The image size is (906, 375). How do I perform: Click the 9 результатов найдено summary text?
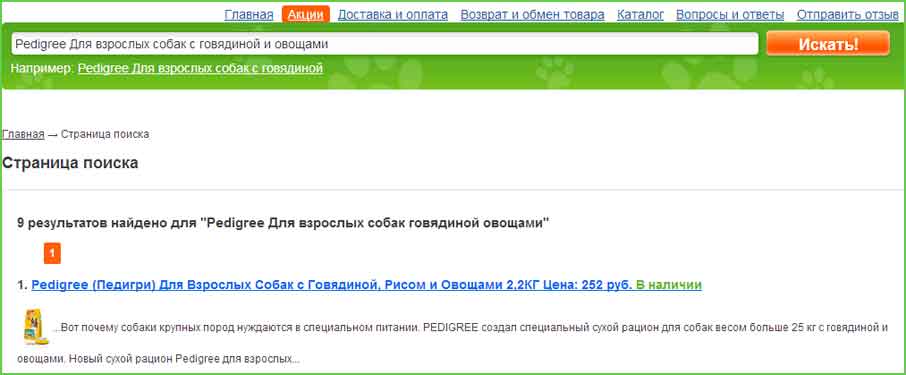point(283,222)
